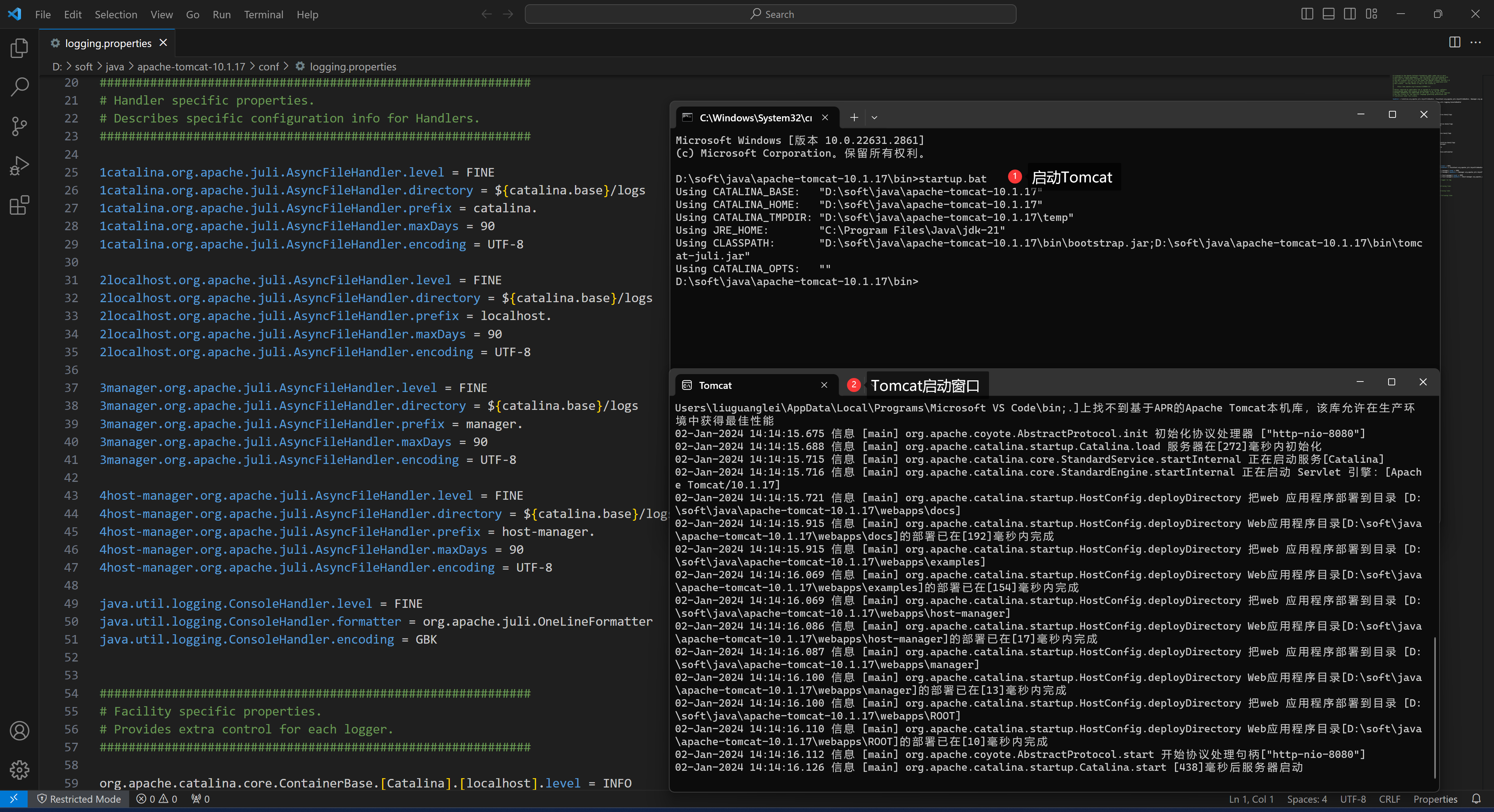This screenshot has height=812, width=1494.
Task: Expand the breadcrumb conf folder segment
Action: point(269,67)
